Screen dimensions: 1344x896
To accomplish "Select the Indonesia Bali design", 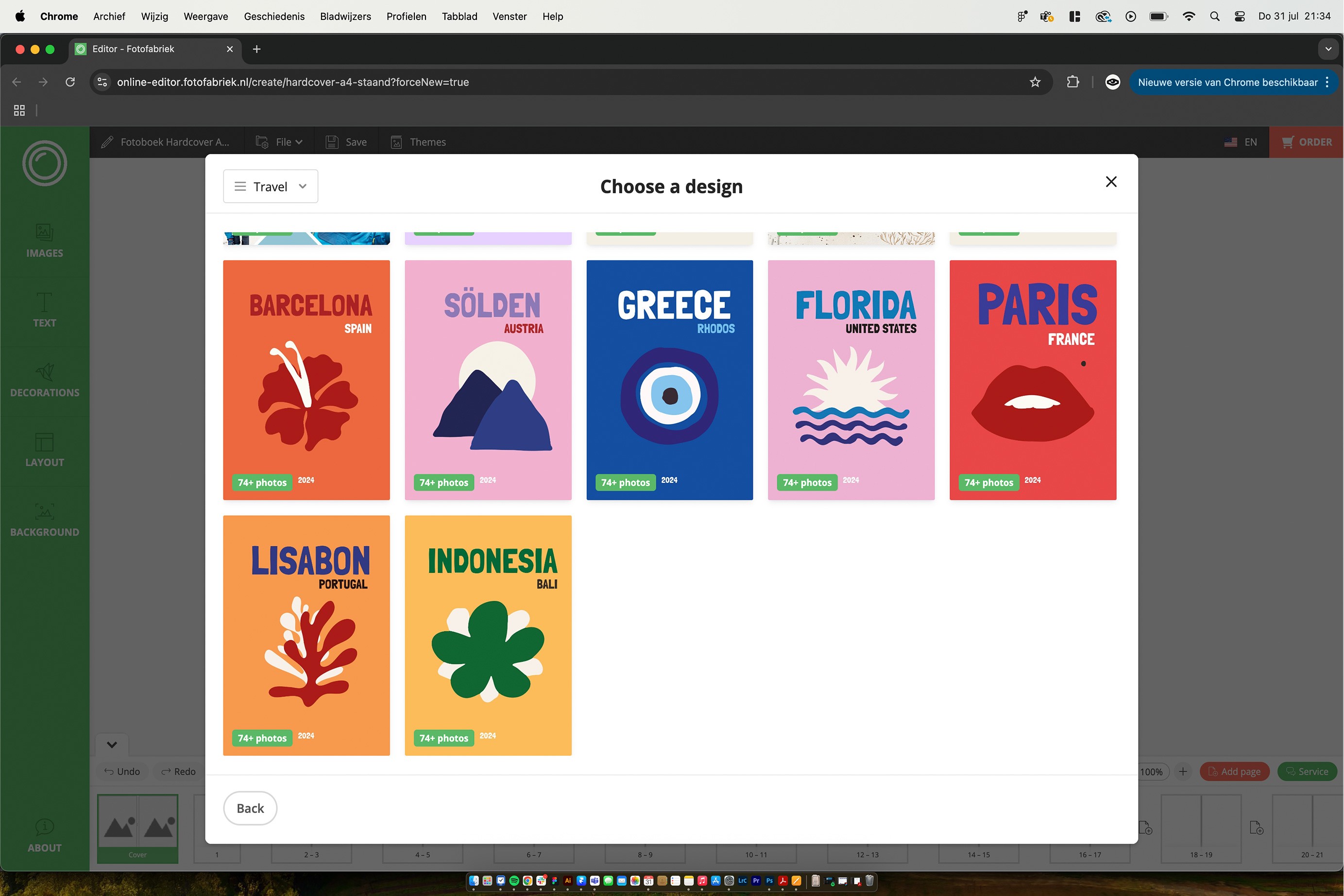I will point(488,635).
